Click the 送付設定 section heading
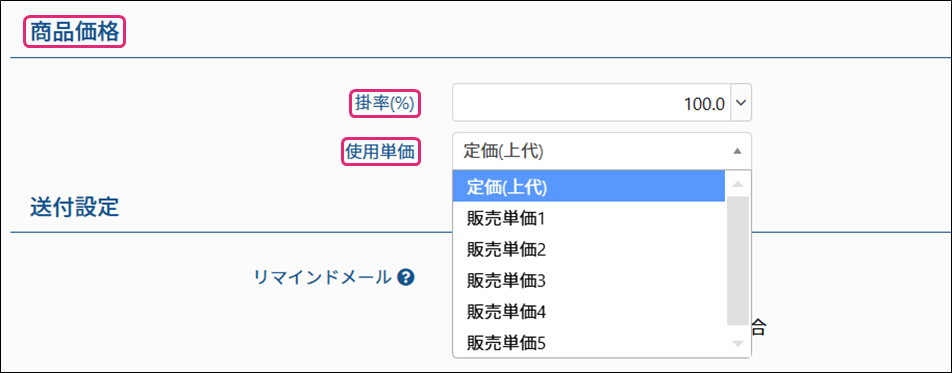 74,207
